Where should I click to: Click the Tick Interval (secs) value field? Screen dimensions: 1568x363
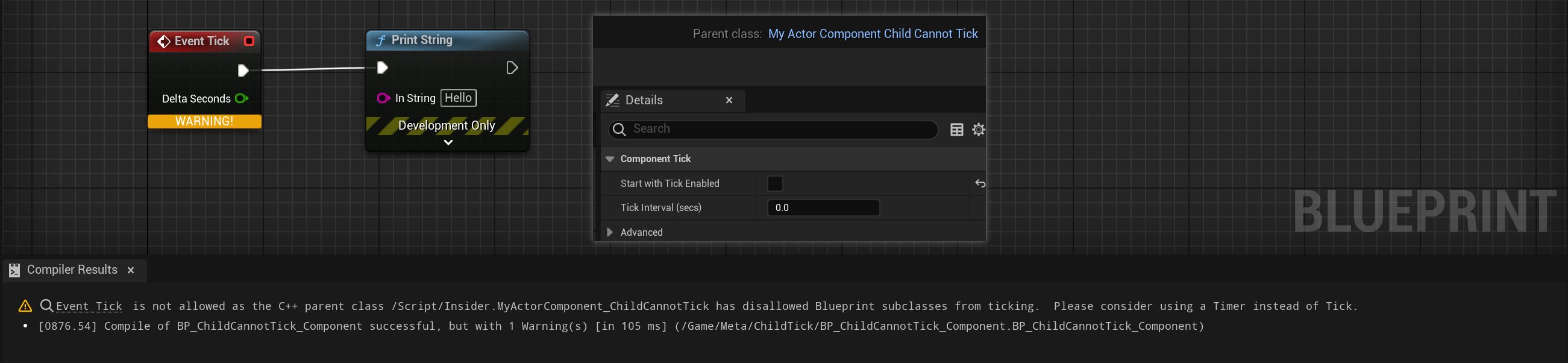click(x=823, y=207)
